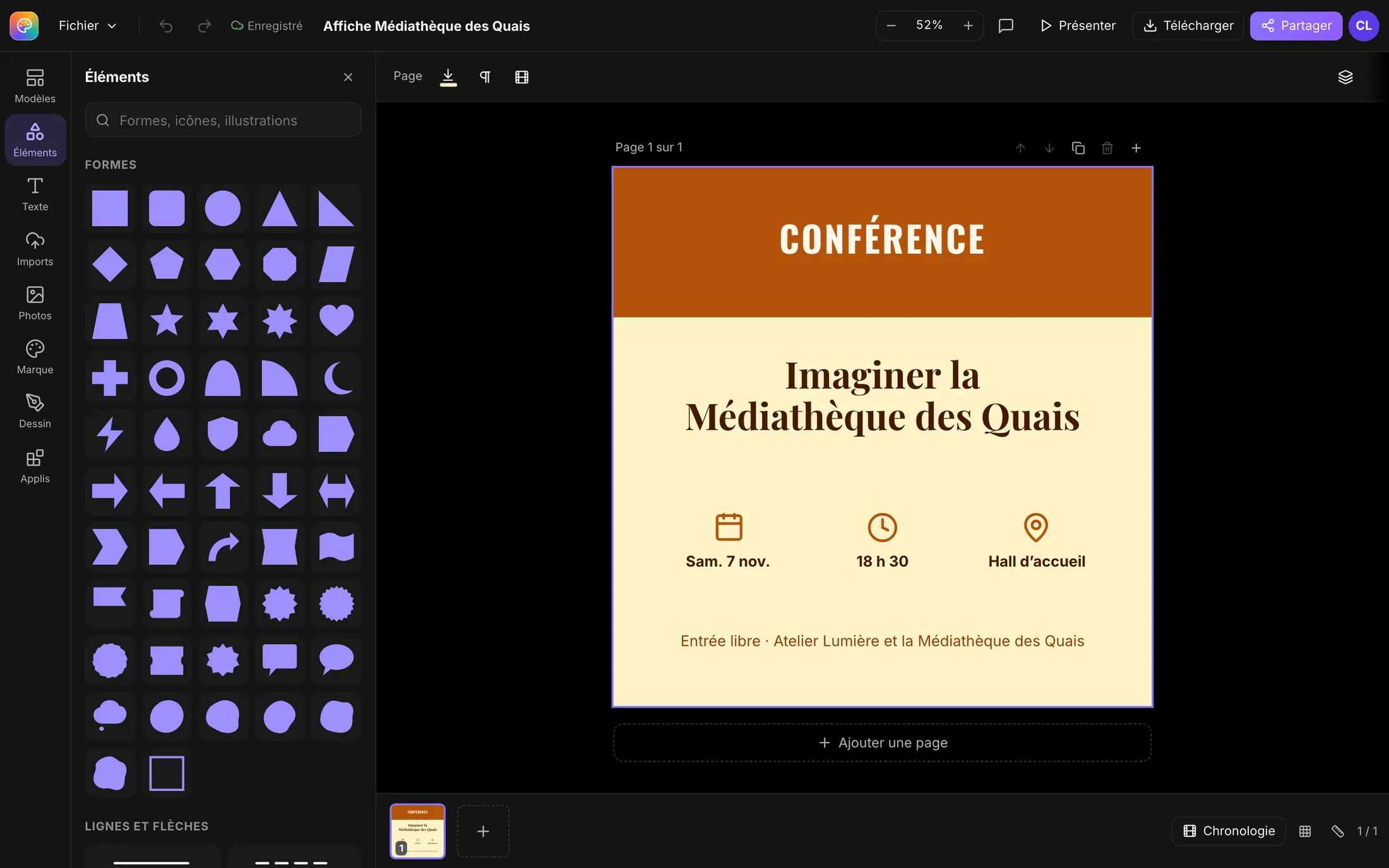Open the Imports sidebar panel
This screenshot has width=1389, height=868.
(x=35, y=249)
